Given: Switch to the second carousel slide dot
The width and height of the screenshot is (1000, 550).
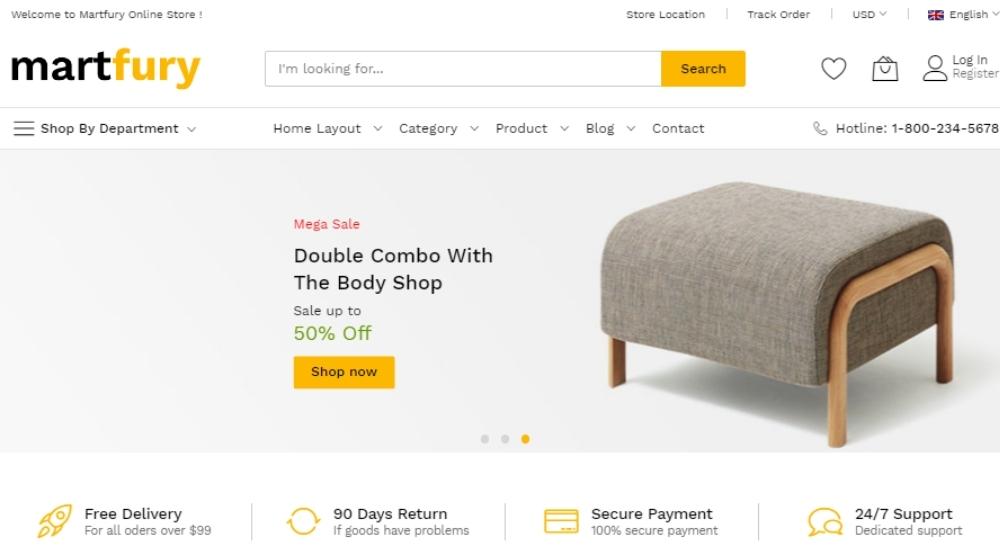Looking at the screenshot, I should 505,439.
